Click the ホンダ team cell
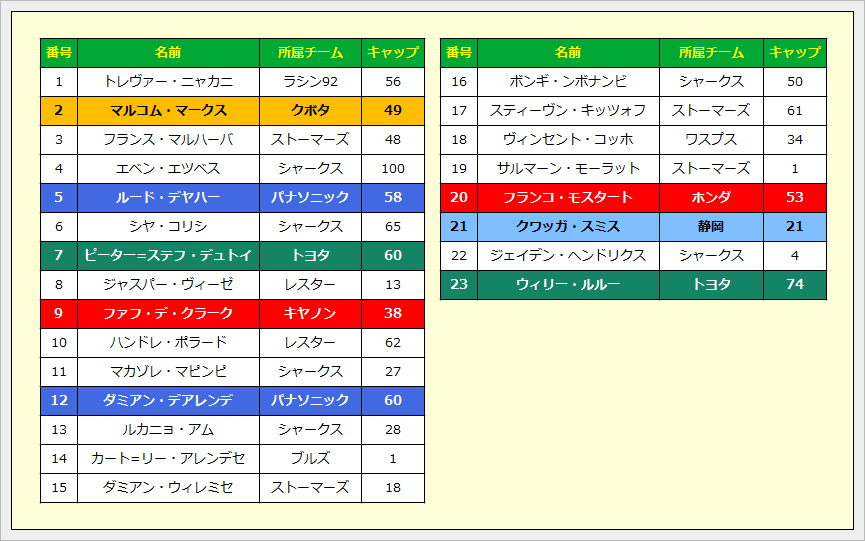 711,198
